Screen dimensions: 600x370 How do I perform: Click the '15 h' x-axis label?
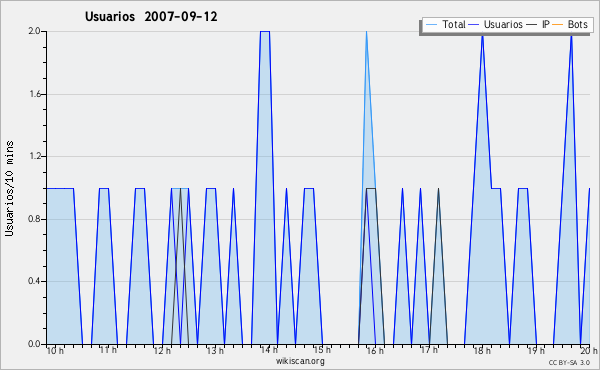coord(322,350)
